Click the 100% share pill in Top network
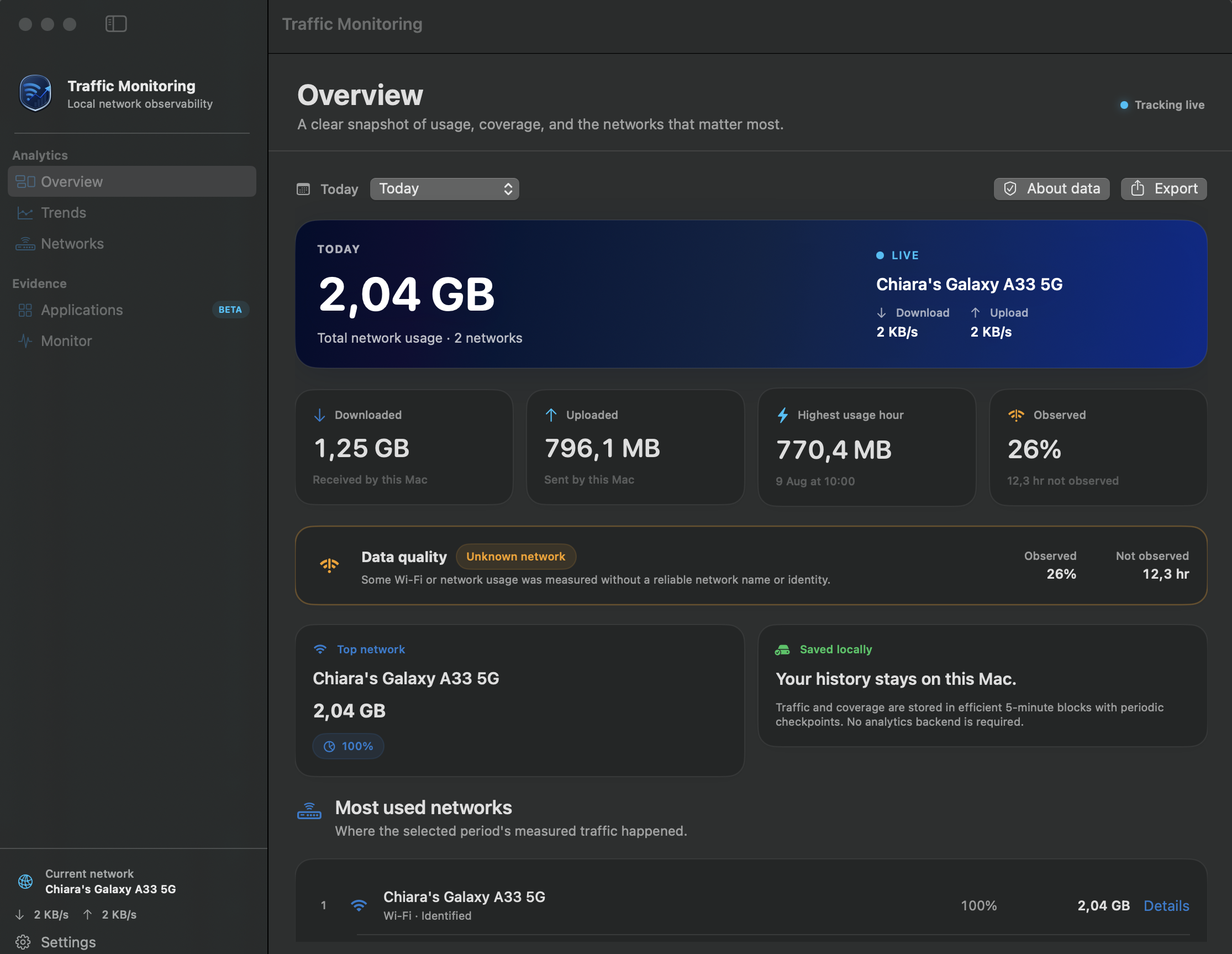The width and height of the screenshot is (1232, 954). pyautogui.click(x=349, y=746)
